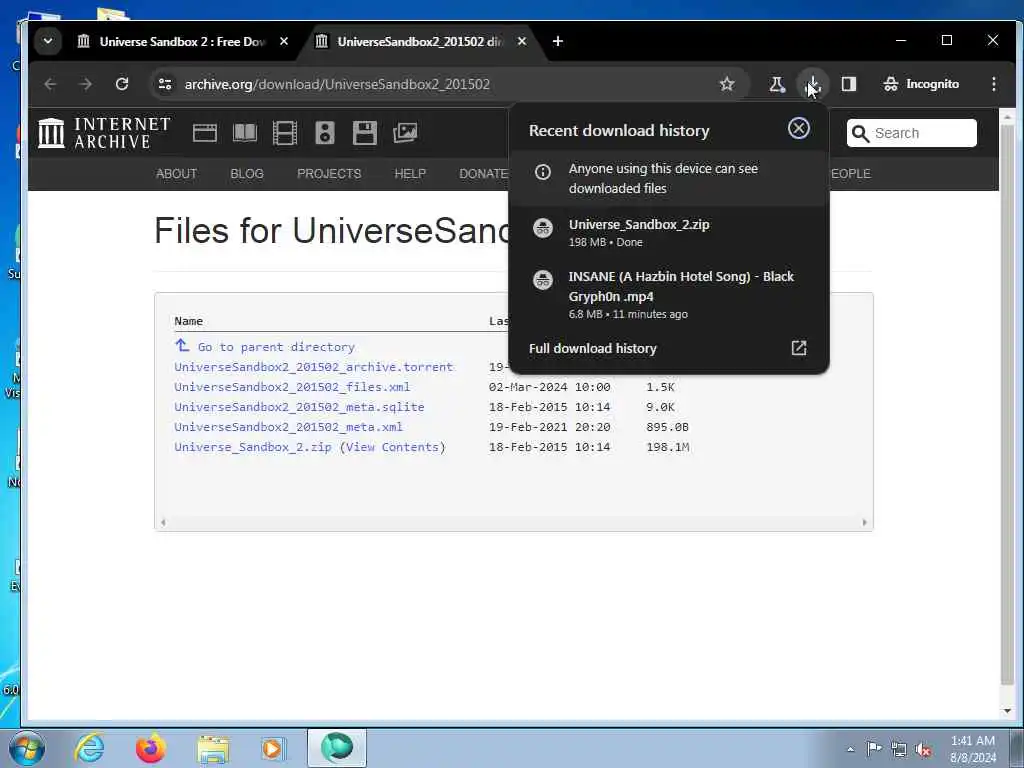Click file list right scroll arrow
Viewport: 1024px width, 768px height.
click(x=865, y=522)
